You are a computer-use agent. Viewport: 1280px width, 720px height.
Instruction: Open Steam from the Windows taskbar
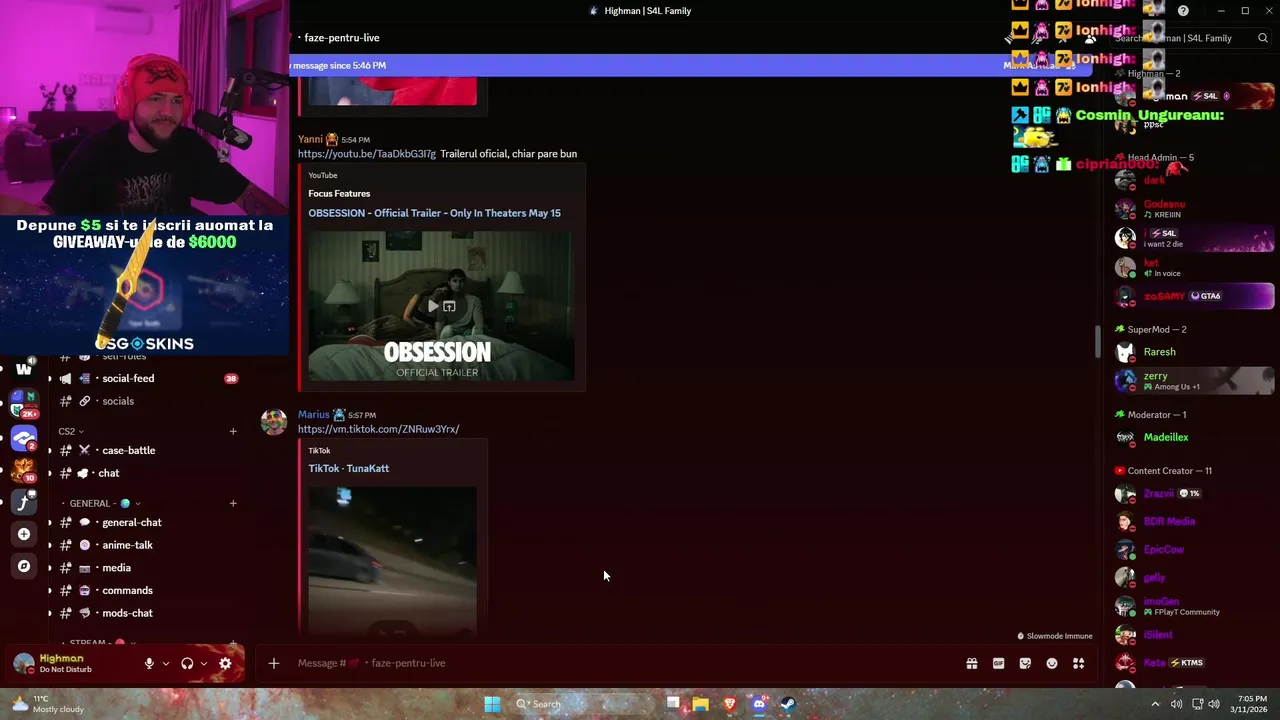[788, 704]
